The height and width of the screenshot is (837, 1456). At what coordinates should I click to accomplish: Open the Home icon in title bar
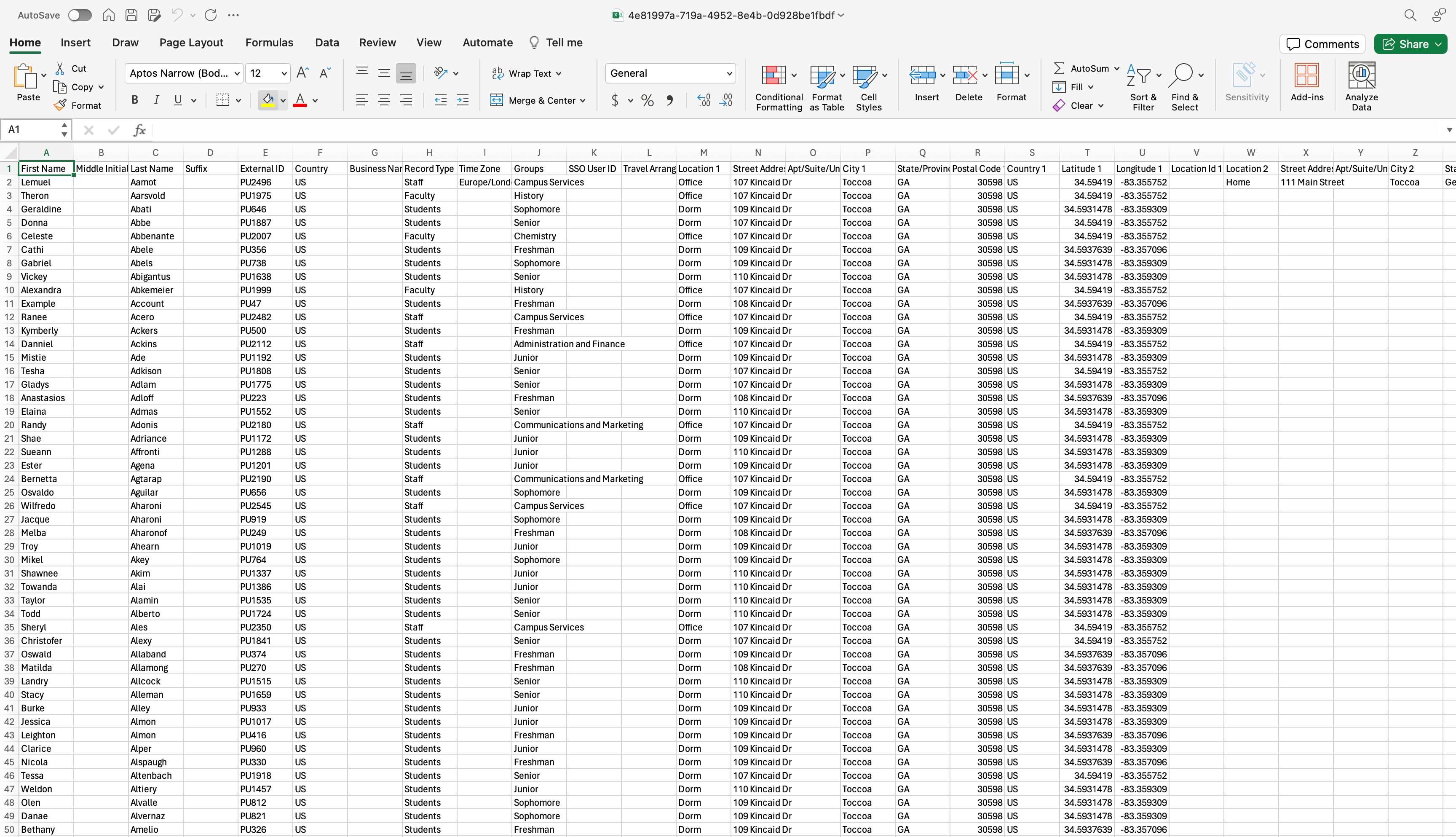tap(109, 16)
